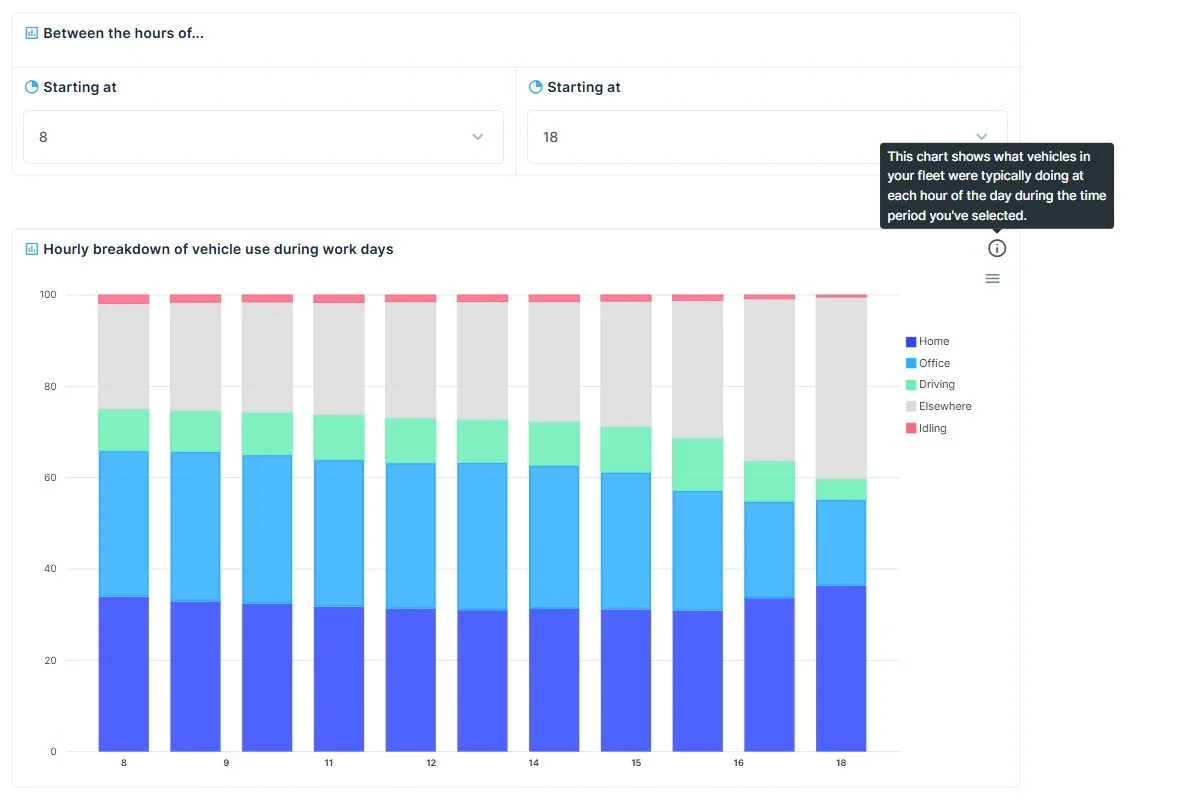Click the 'Starting at' label above 18

click(x=584, y=87)
